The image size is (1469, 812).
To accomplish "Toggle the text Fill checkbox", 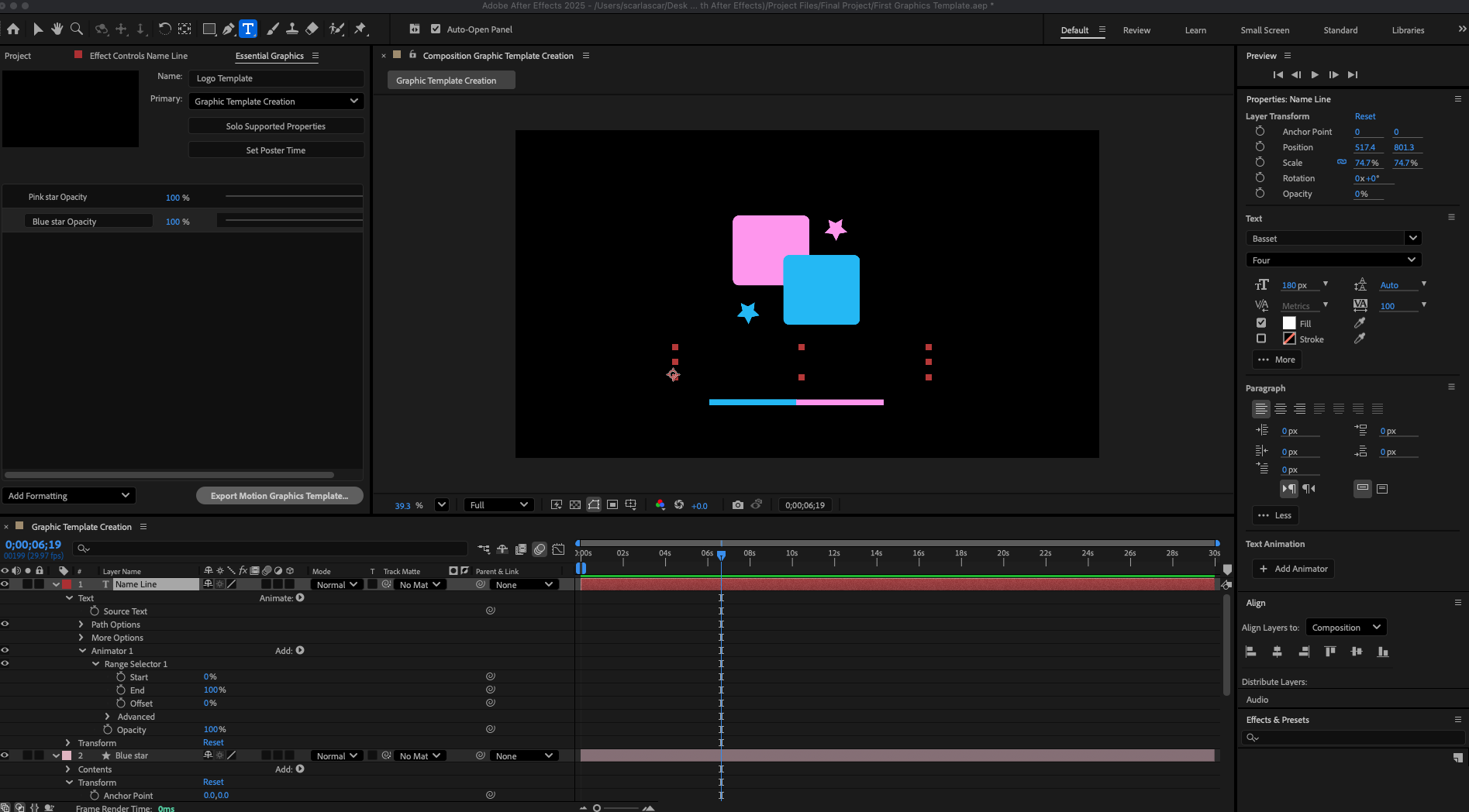I will pos(1261,323).
